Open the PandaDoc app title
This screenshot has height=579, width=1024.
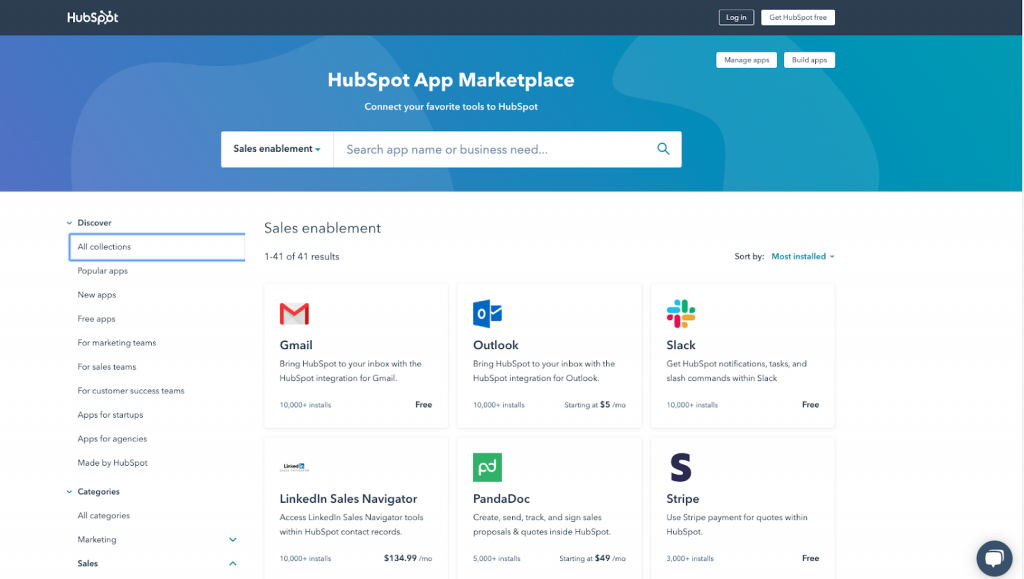tap(501, 499)
